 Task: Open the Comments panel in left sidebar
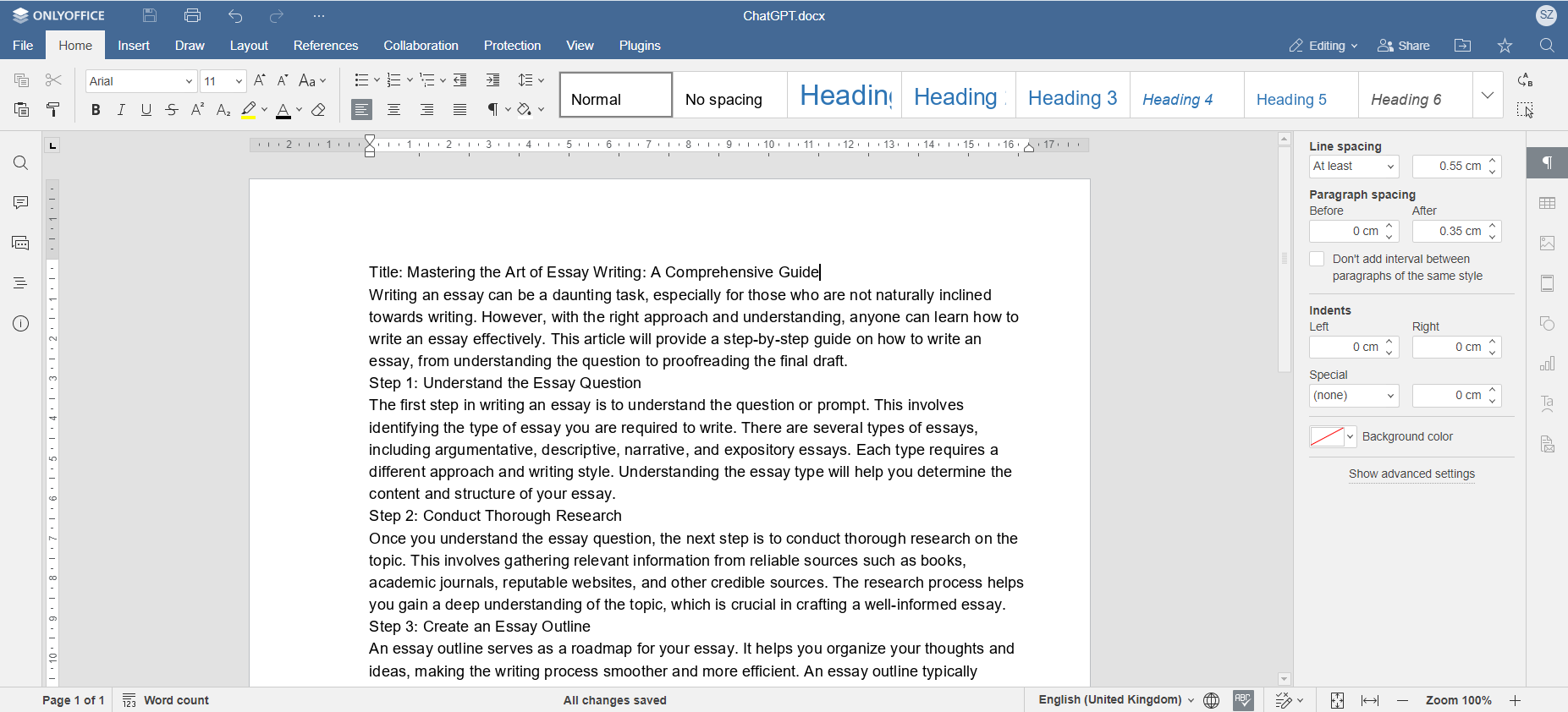pos(21,203)
